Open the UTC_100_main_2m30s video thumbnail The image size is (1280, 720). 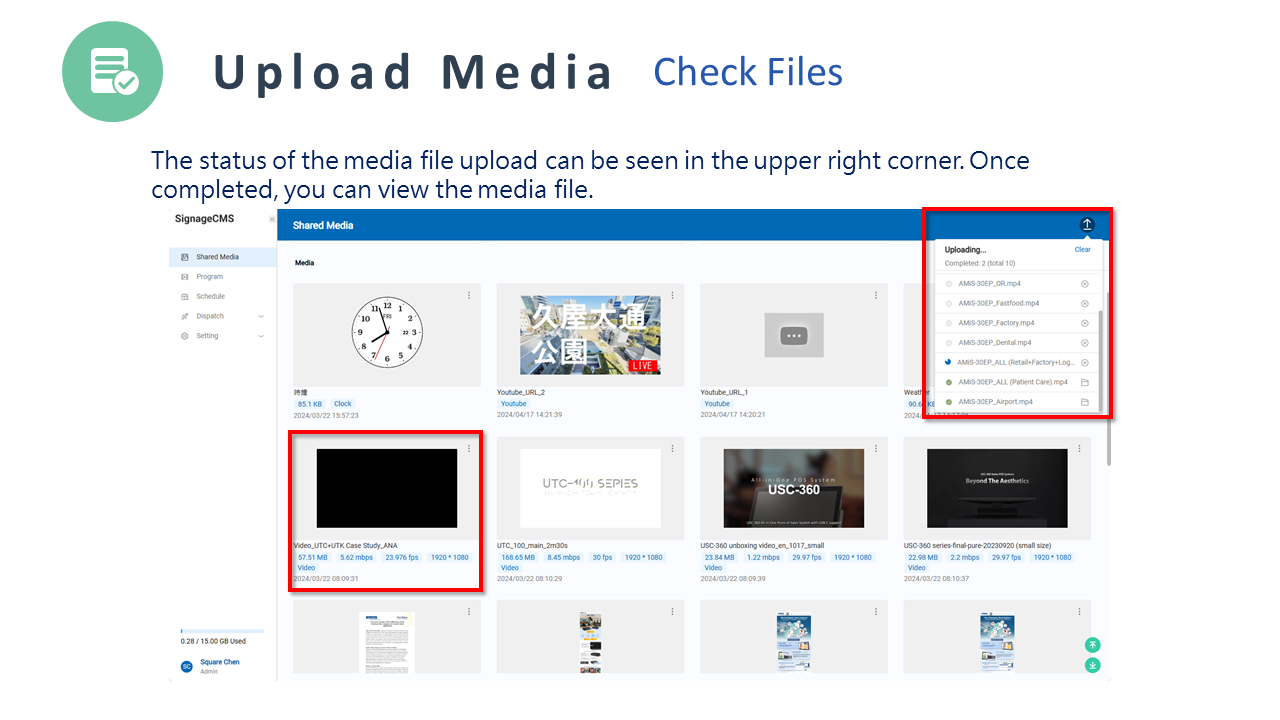(590, 488)
